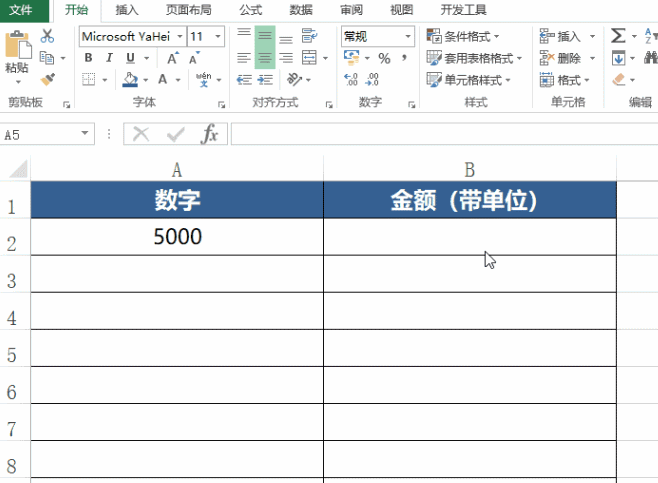This screenshot has width=658, height=483.
Task: Align text right
Action: [x=286, y=57]
